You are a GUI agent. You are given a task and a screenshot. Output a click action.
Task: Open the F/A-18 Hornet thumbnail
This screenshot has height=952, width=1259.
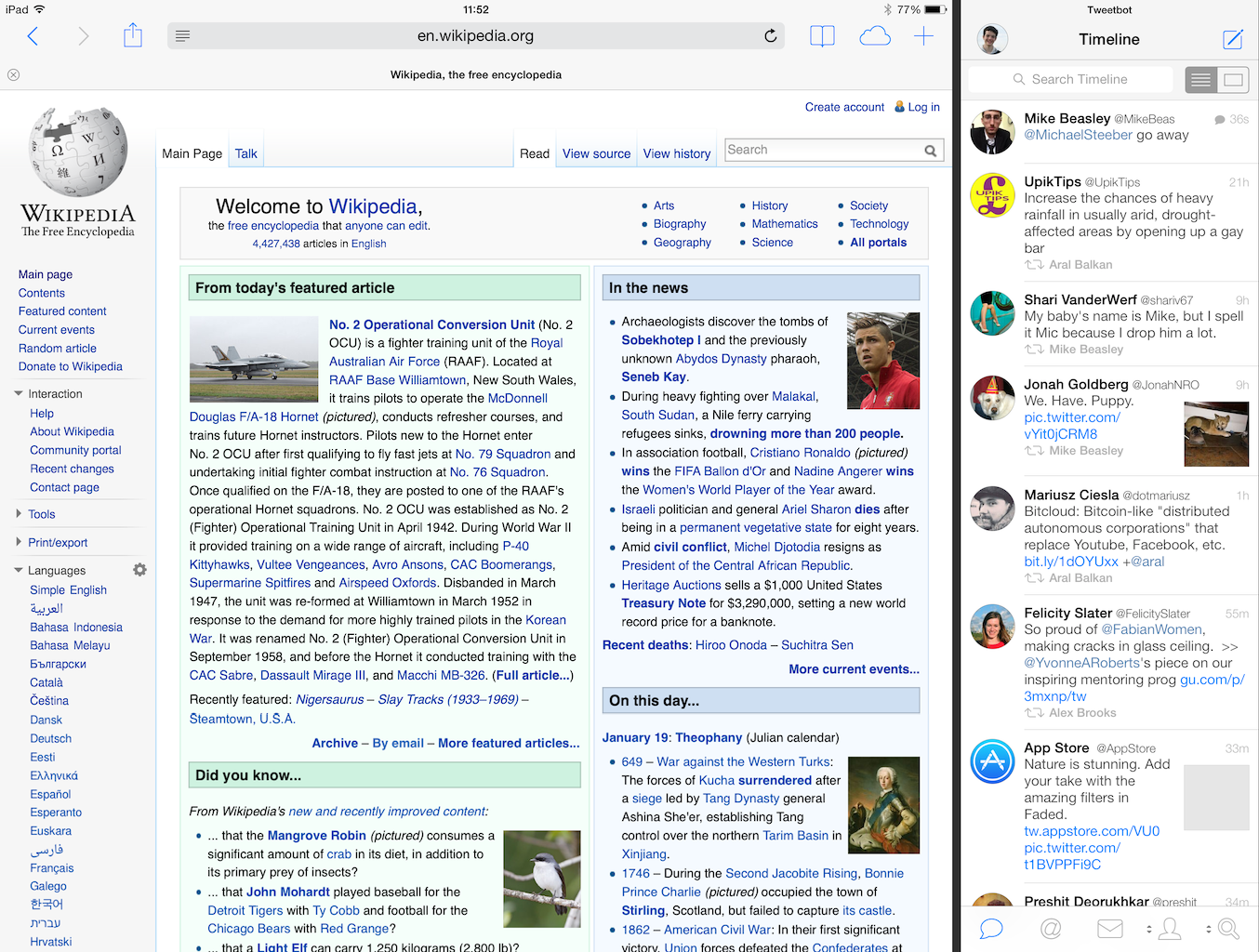coord(254,359)
